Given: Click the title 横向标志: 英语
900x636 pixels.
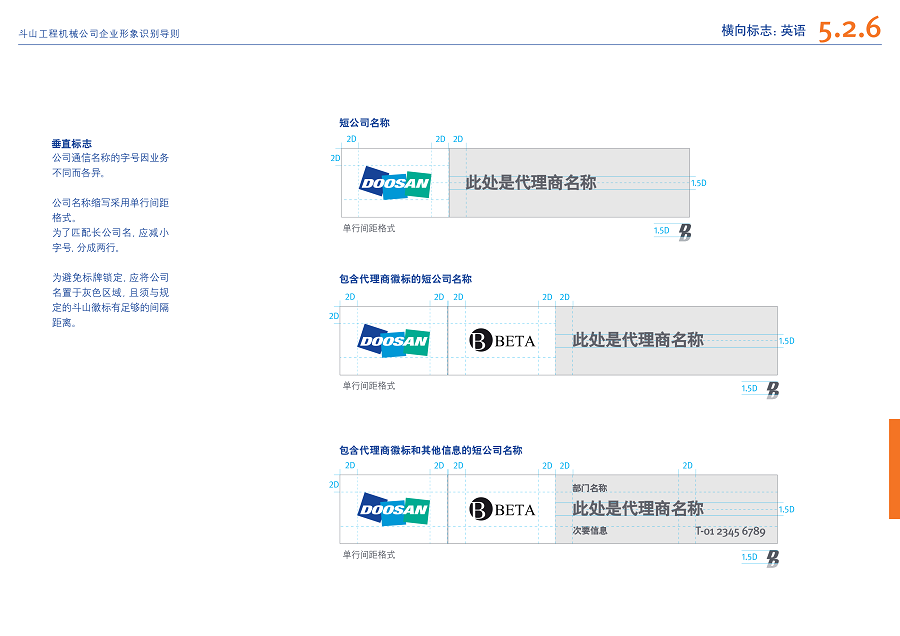Looking at the screenshot, I should click(763, 30).
